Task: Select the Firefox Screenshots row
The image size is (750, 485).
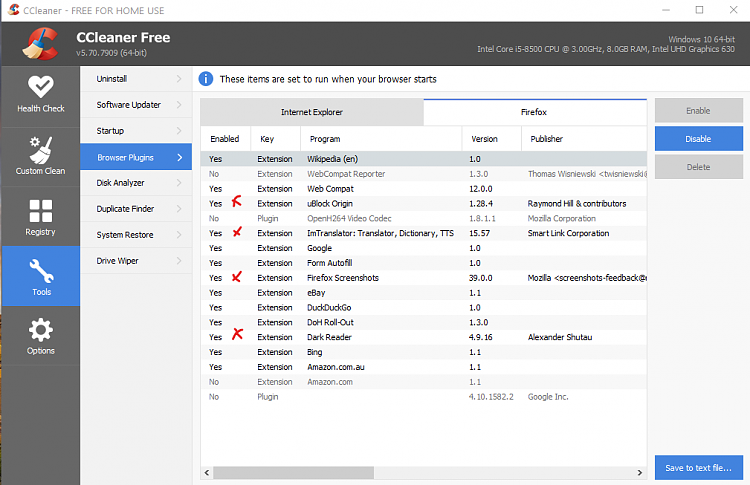Action: (x=424, y=277)
